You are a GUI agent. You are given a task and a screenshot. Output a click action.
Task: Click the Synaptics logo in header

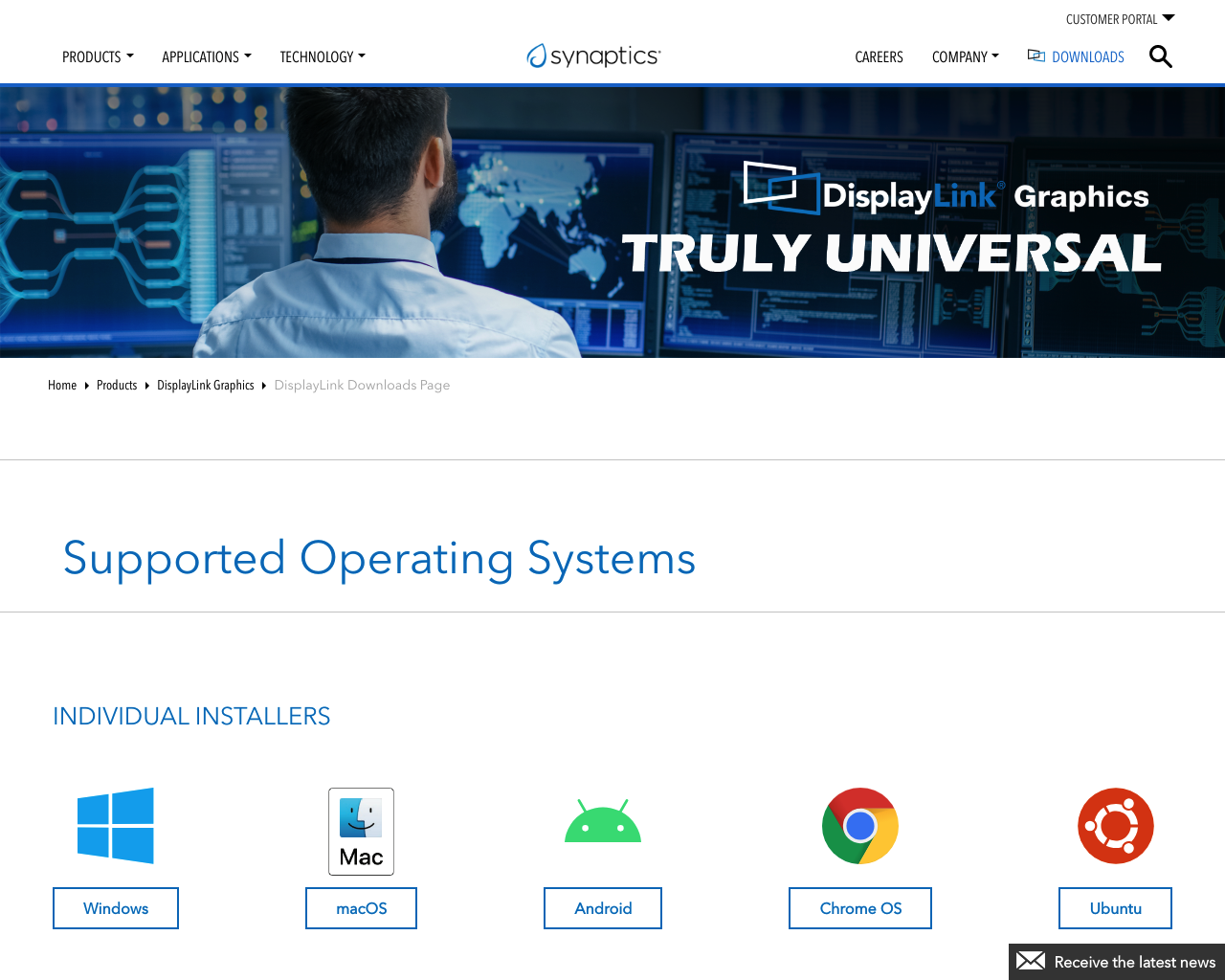pyautogui.click(x=593, y=56)
